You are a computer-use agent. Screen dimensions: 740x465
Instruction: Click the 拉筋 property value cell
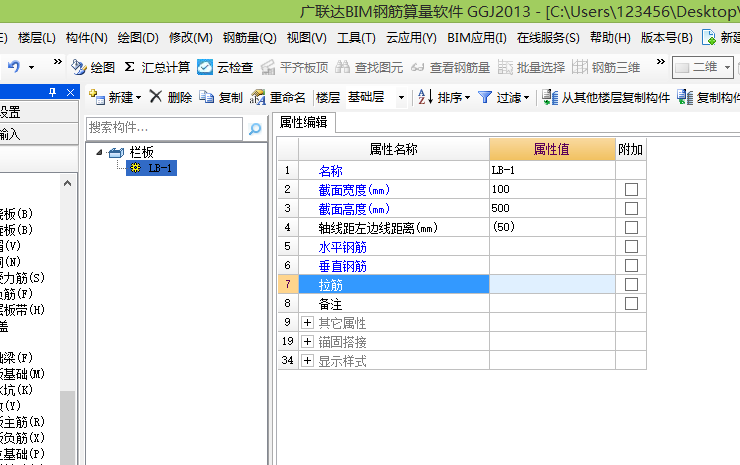552,284
